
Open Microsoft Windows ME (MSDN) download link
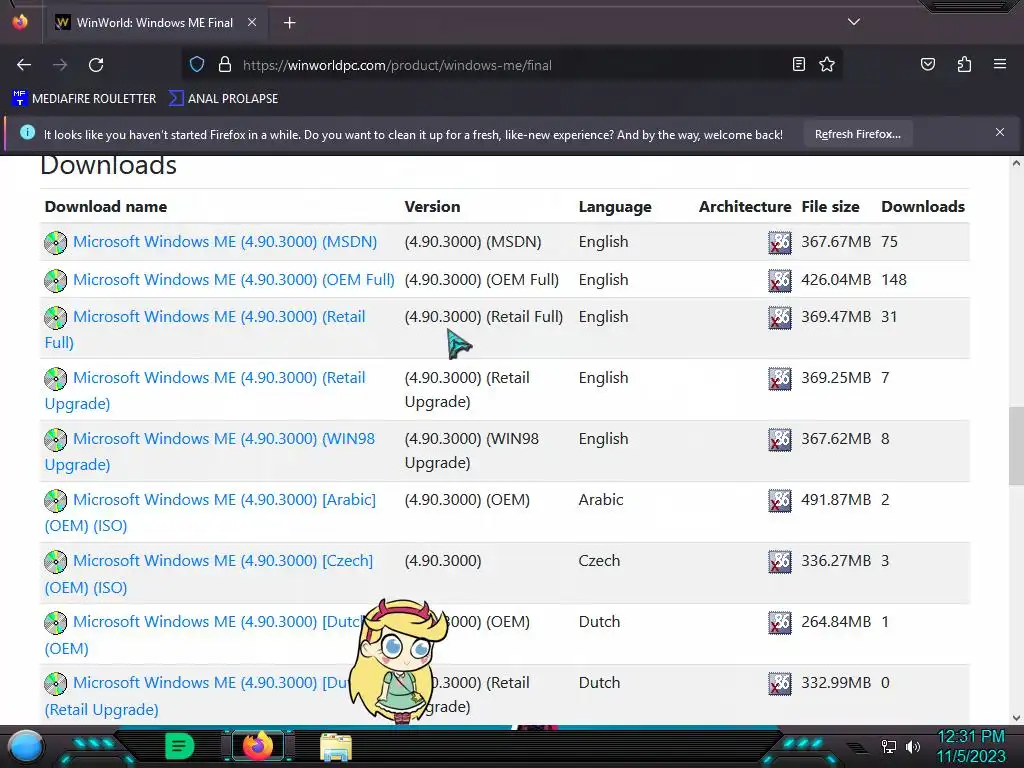(x=225, y=242)
